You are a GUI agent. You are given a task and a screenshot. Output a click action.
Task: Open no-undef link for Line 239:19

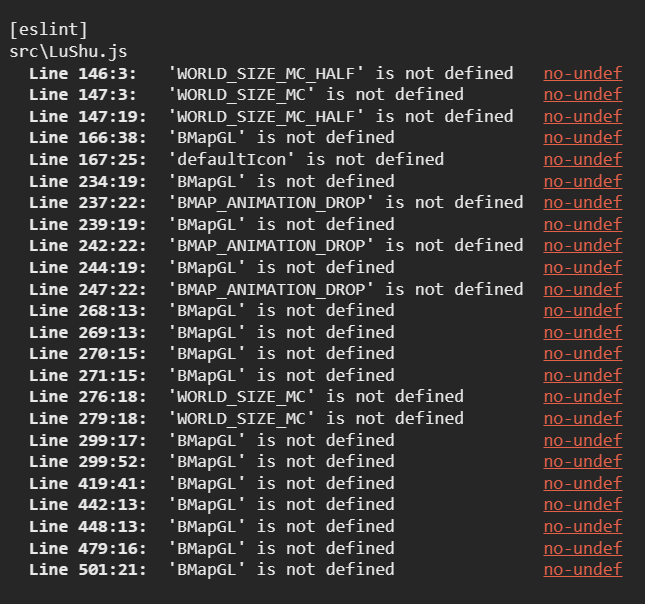(583, 225)
